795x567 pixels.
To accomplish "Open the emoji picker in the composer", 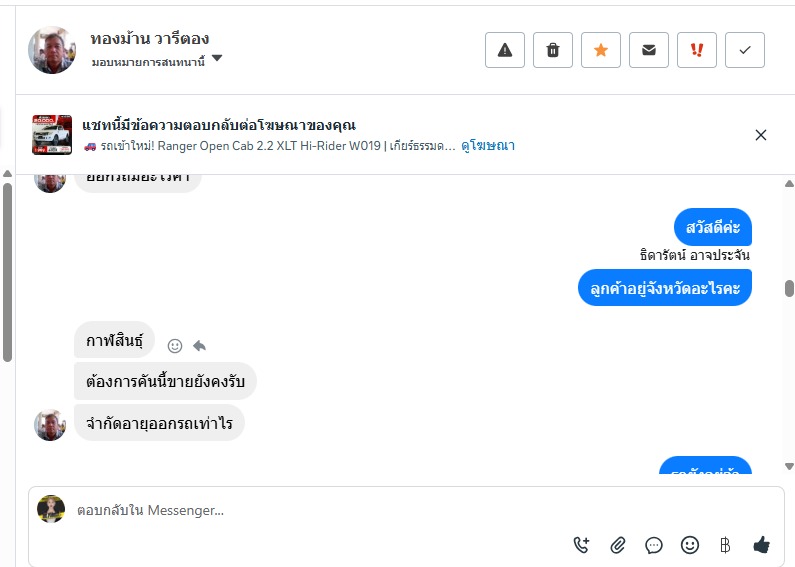I will click(x=690, y=545).
